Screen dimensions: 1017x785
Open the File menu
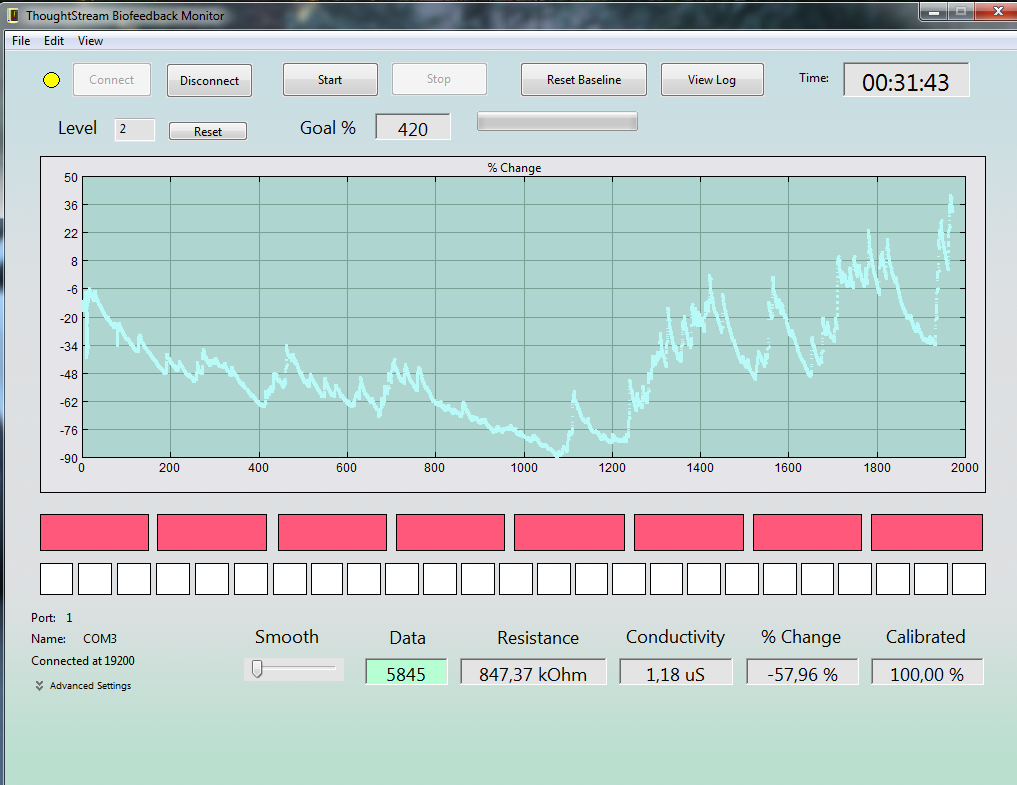coord(21,41)
